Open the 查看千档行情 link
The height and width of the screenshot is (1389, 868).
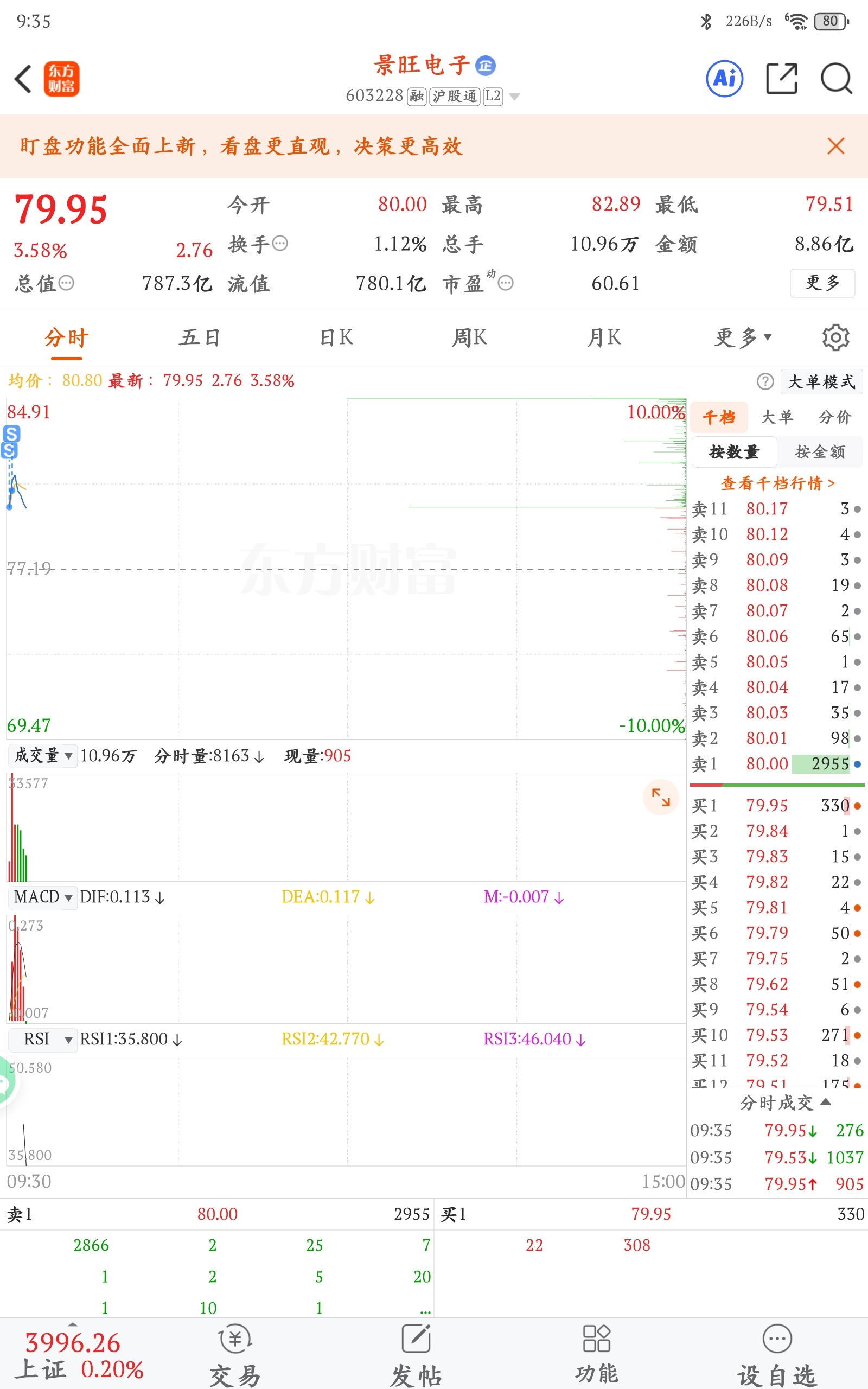coord(778,483)
